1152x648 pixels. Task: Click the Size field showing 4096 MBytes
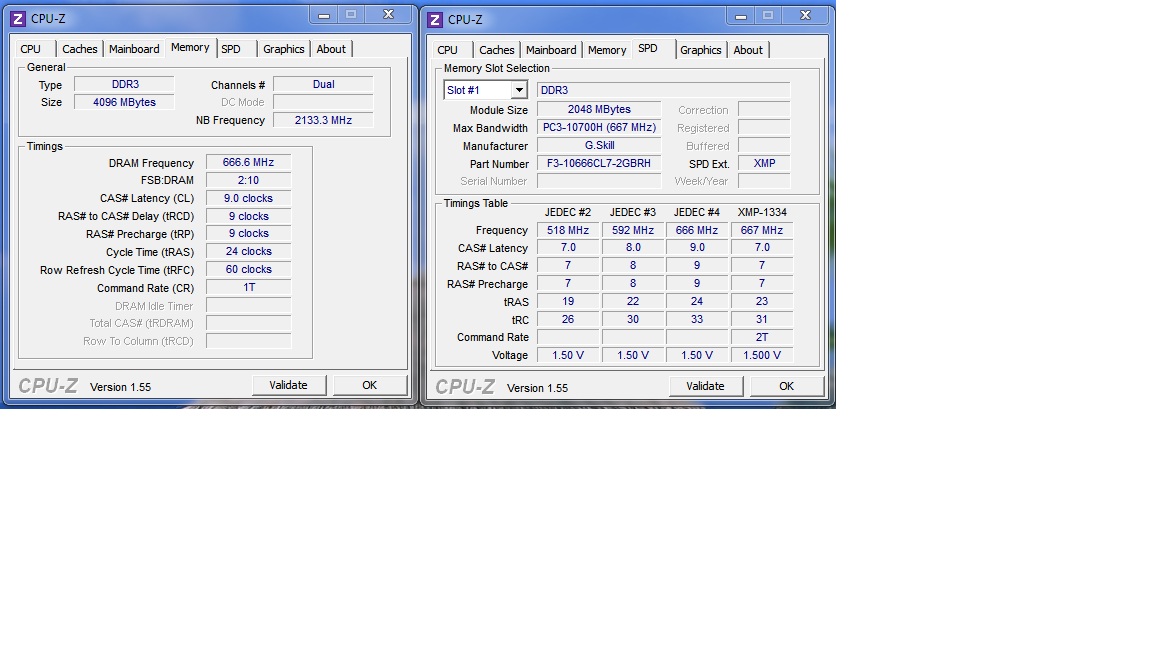pyautogui.click(x=125, y=102)
